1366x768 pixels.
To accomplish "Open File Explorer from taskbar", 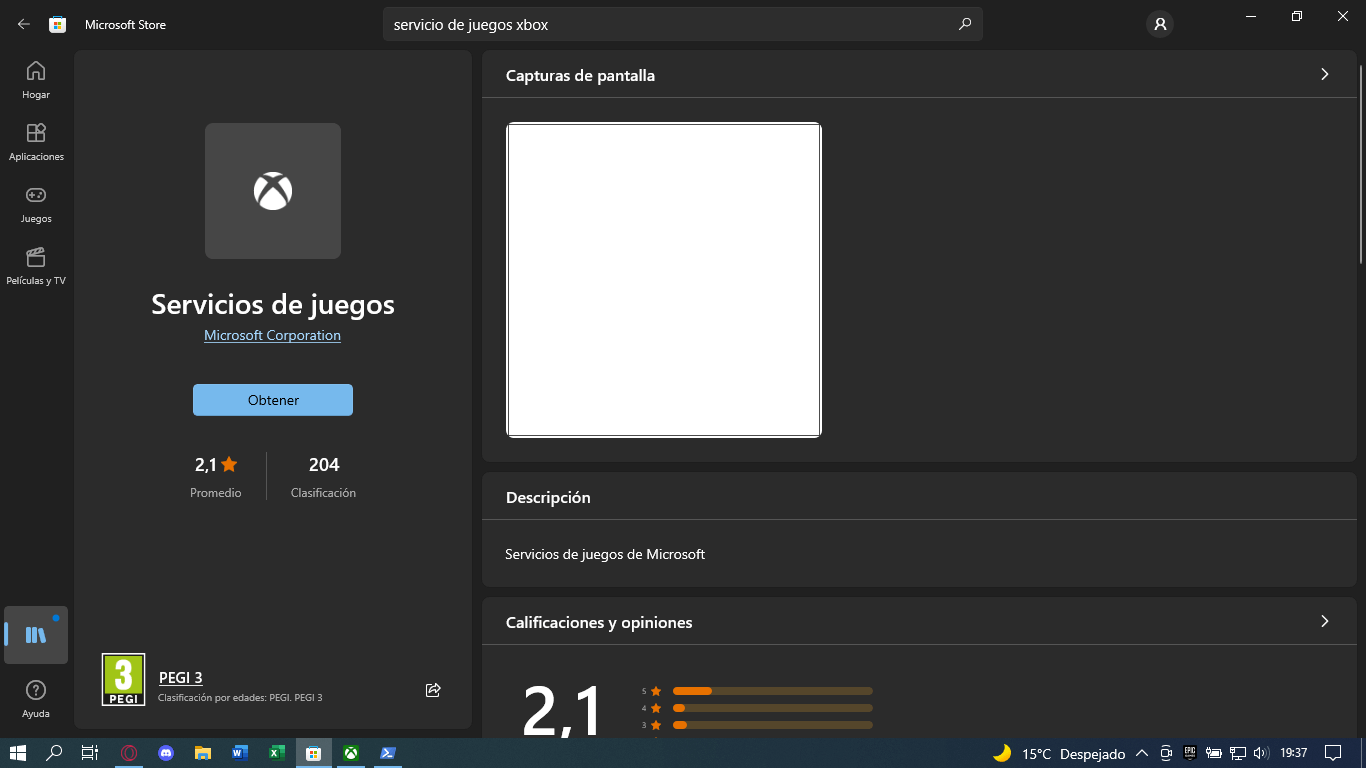I will [x=203, y=753].
